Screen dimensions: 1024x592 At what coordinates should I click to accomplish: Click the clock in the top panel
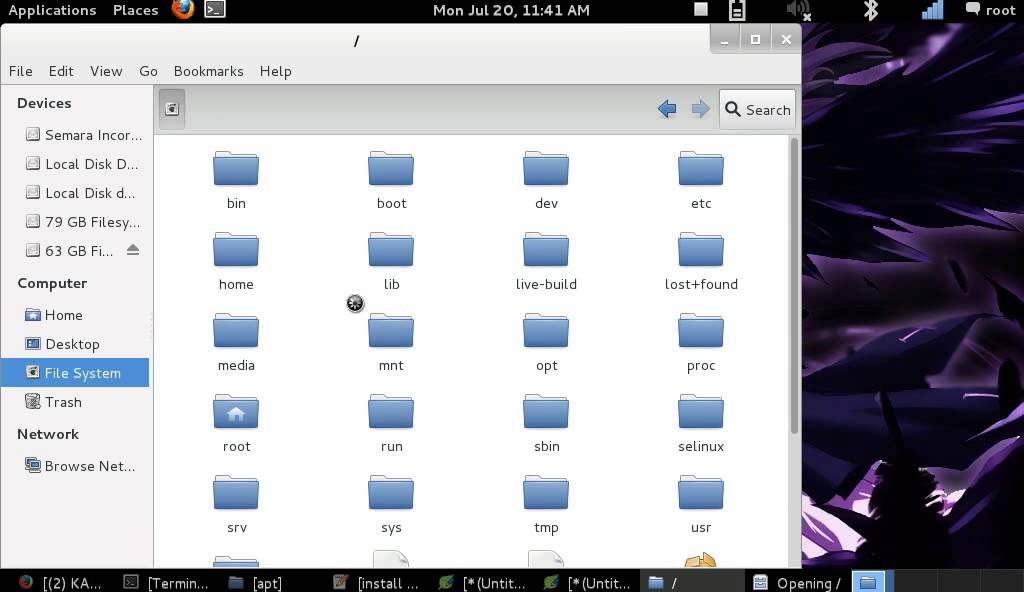[511, 10]
